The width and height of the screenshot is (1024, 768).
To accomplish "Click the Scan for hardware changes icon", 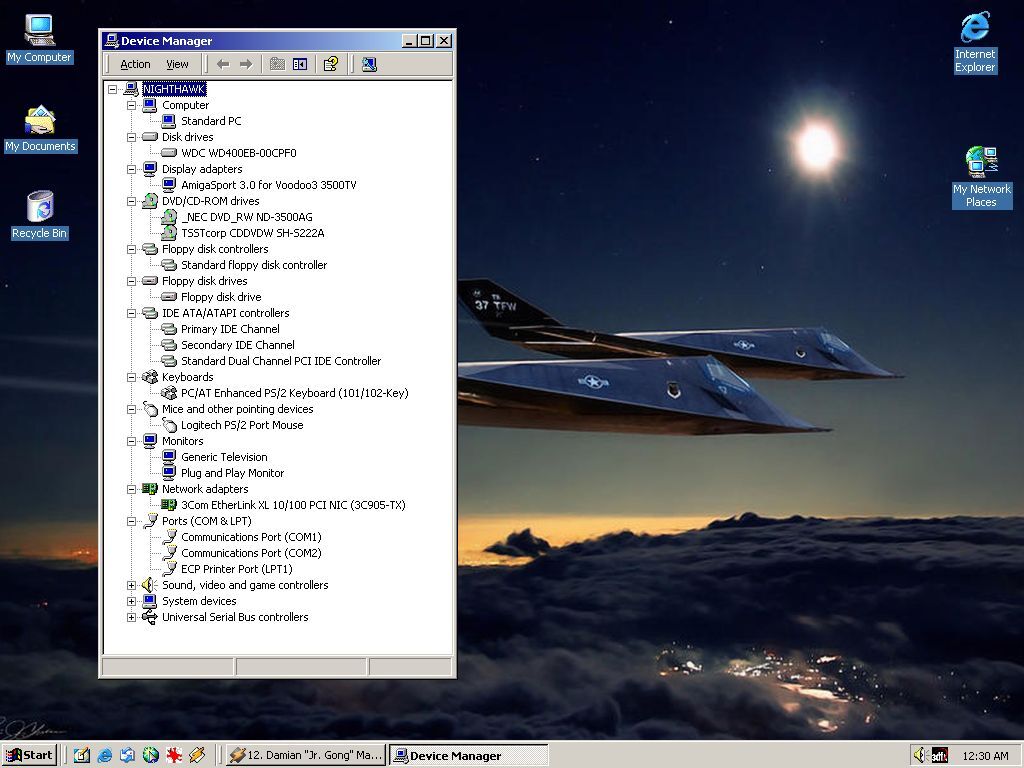I will coord(369,64).
